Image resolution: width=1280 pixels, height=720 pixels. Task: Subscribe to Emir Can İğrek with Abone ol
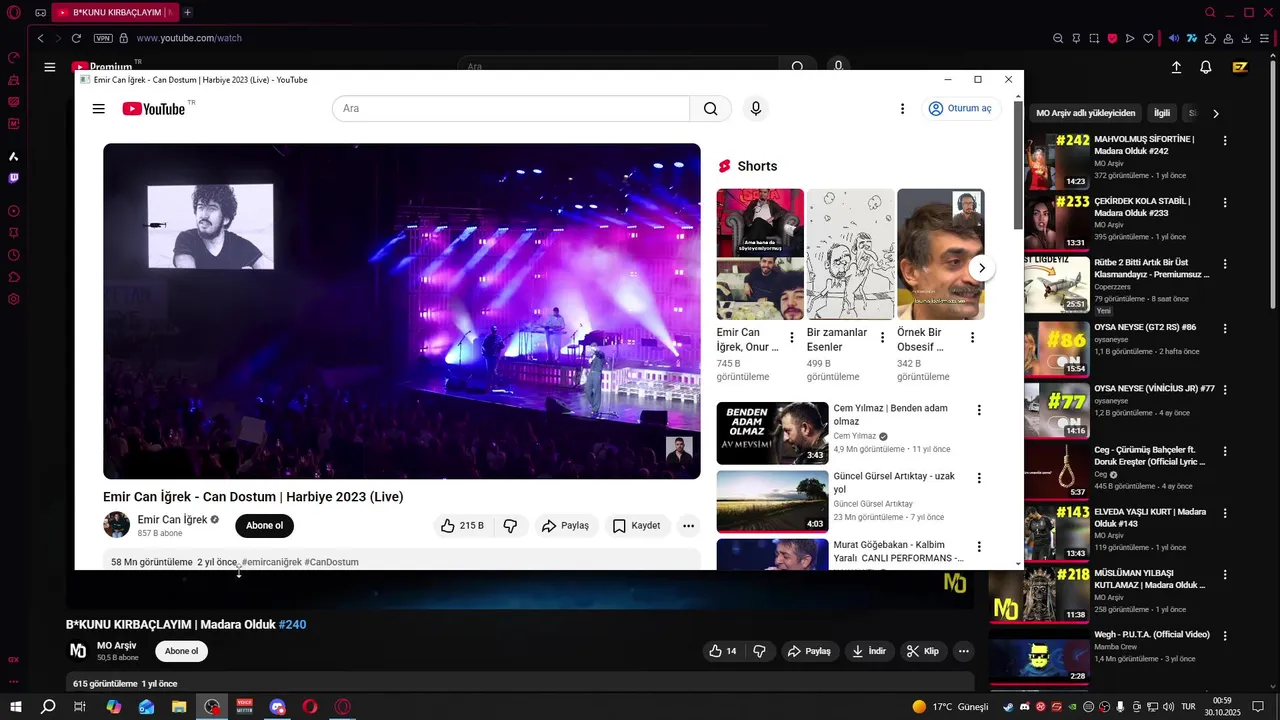point(265,525)
